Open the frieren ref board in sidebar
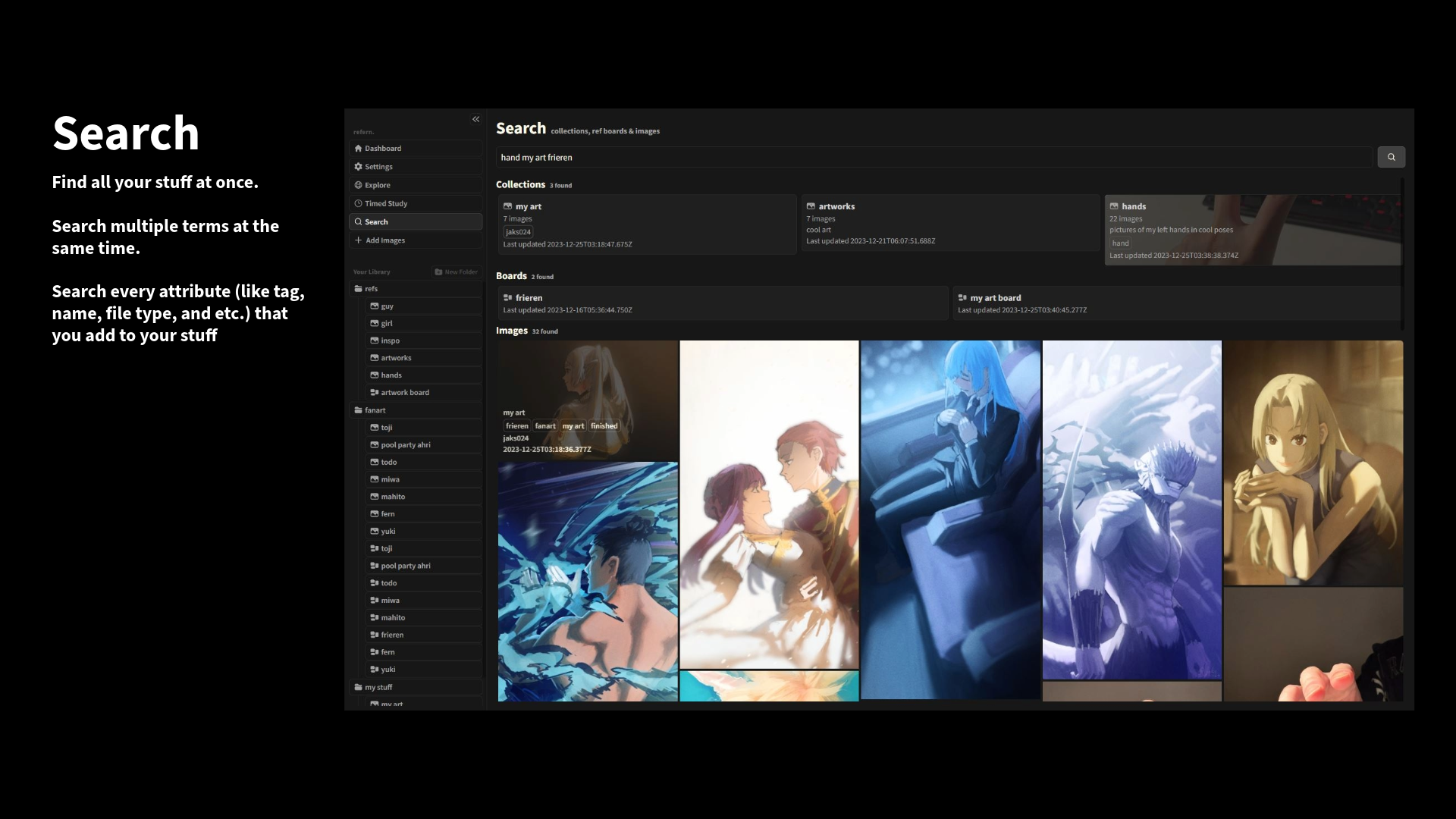 (x=425, y=635)
